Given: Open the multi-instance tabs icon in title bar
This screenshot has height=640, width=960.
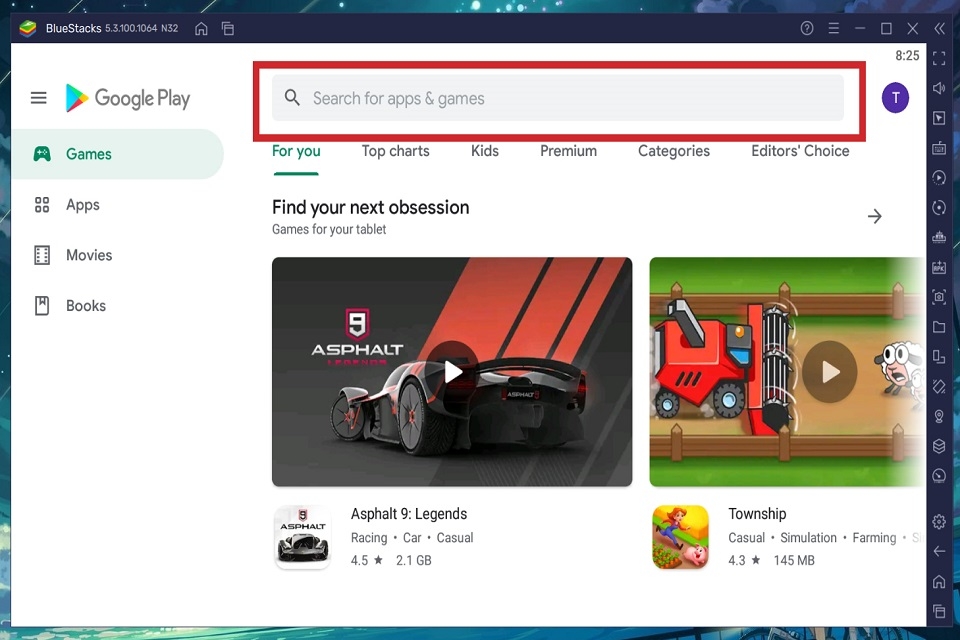Looking at the screenshot, I should (228, 28).
